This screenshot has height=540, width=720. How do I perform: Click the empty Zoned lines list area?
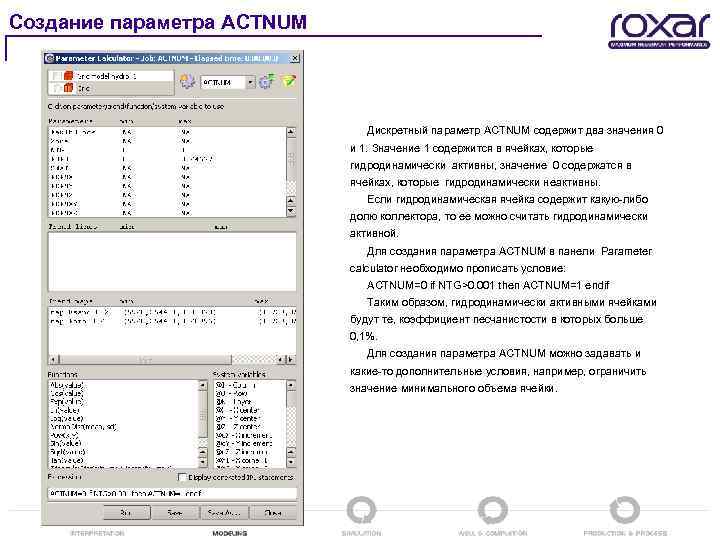(172, 261)
